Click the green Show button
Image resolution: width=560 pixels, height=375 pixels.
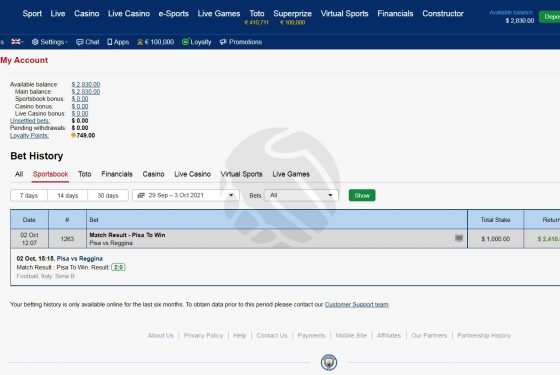click(x=362, y=195)
